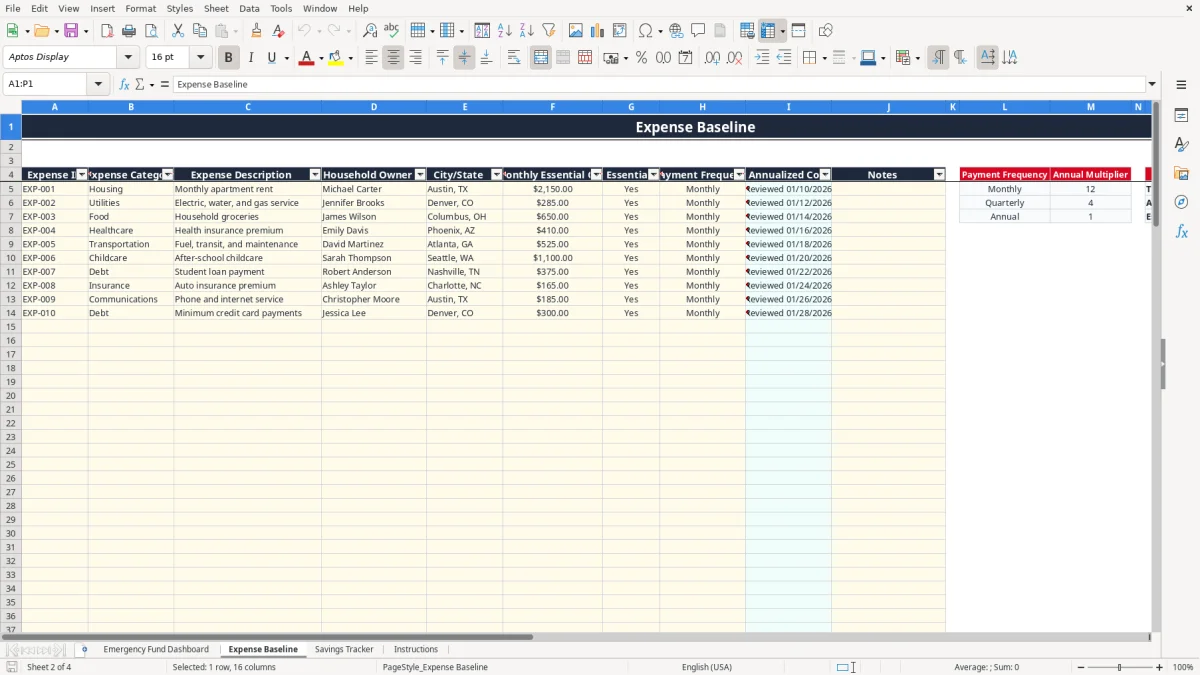Click the Spelling check icon

pyautogui.click(x=392, y=31)
